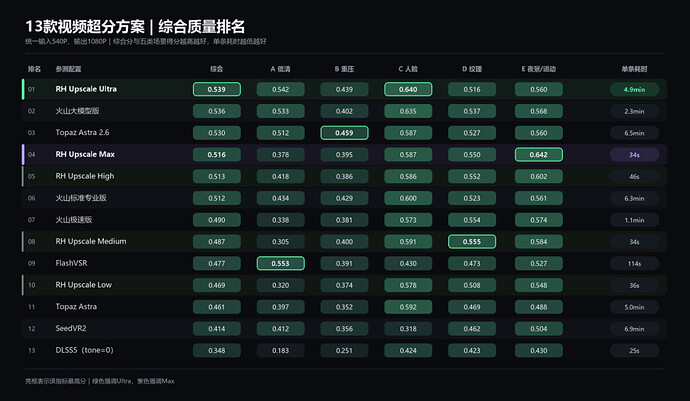Click overall score 0.490 for 火山极速版

pyautogui.click(x=217, y=220)
